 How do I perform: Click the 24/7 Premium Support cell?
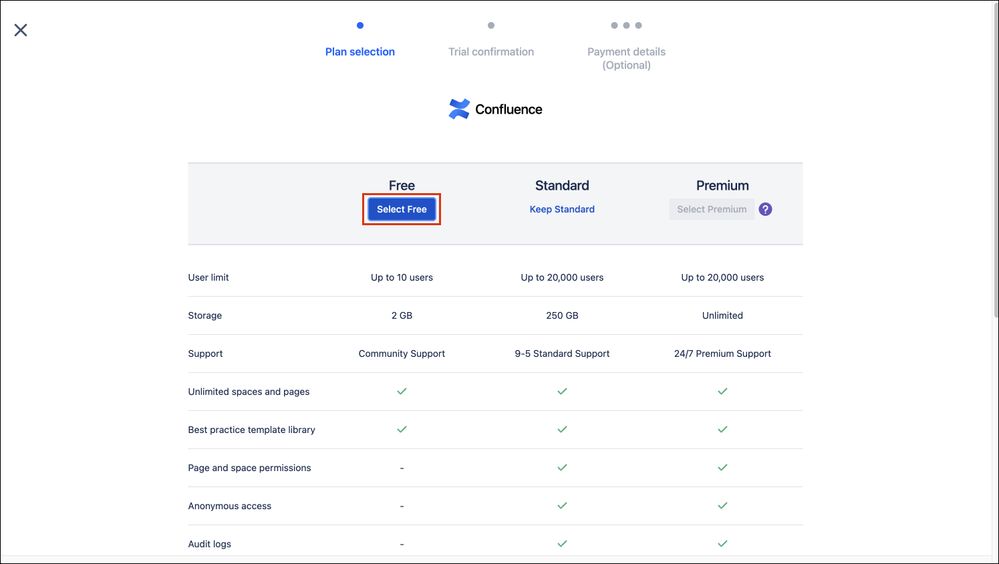[x=722, y=354]
